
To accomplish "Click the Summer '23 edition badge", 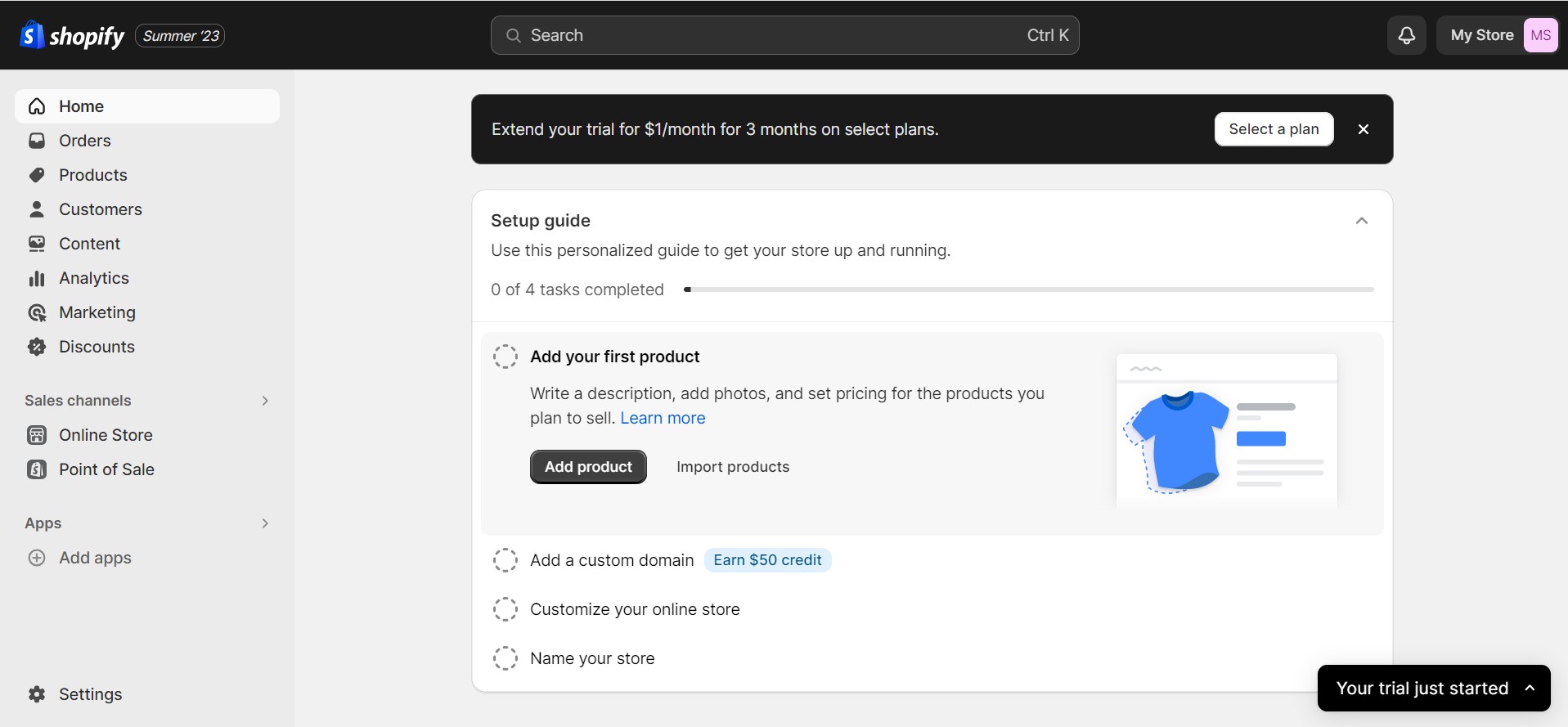I will pos(180,35).
